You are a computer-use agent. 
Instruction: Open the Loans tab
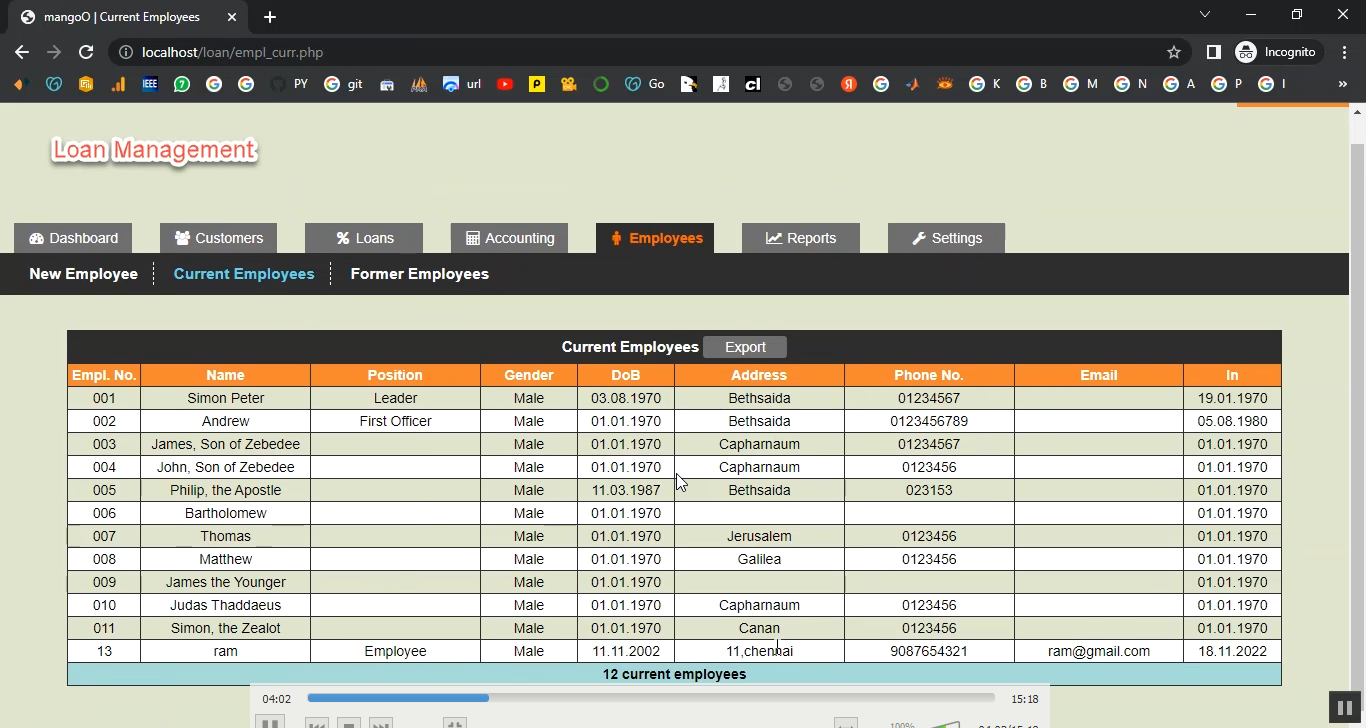pyautogui.click(x=364, y=238)
